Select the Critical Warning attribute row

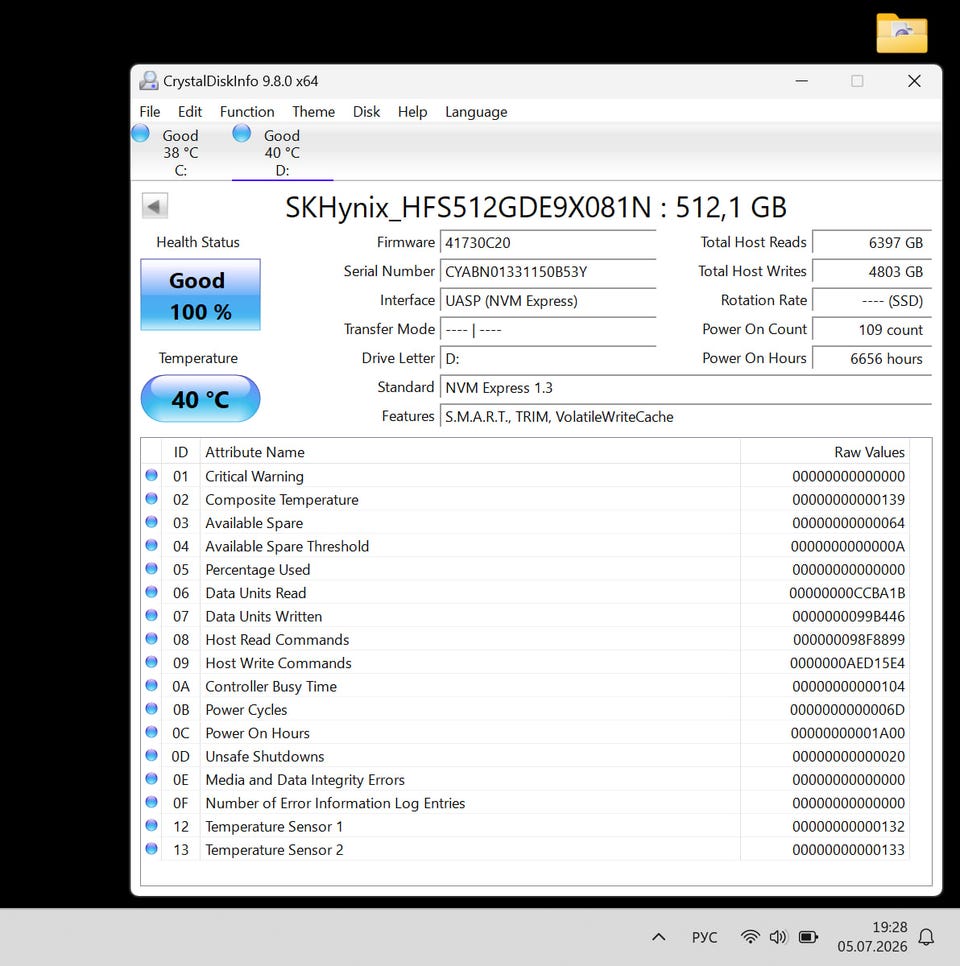(526, 476)
